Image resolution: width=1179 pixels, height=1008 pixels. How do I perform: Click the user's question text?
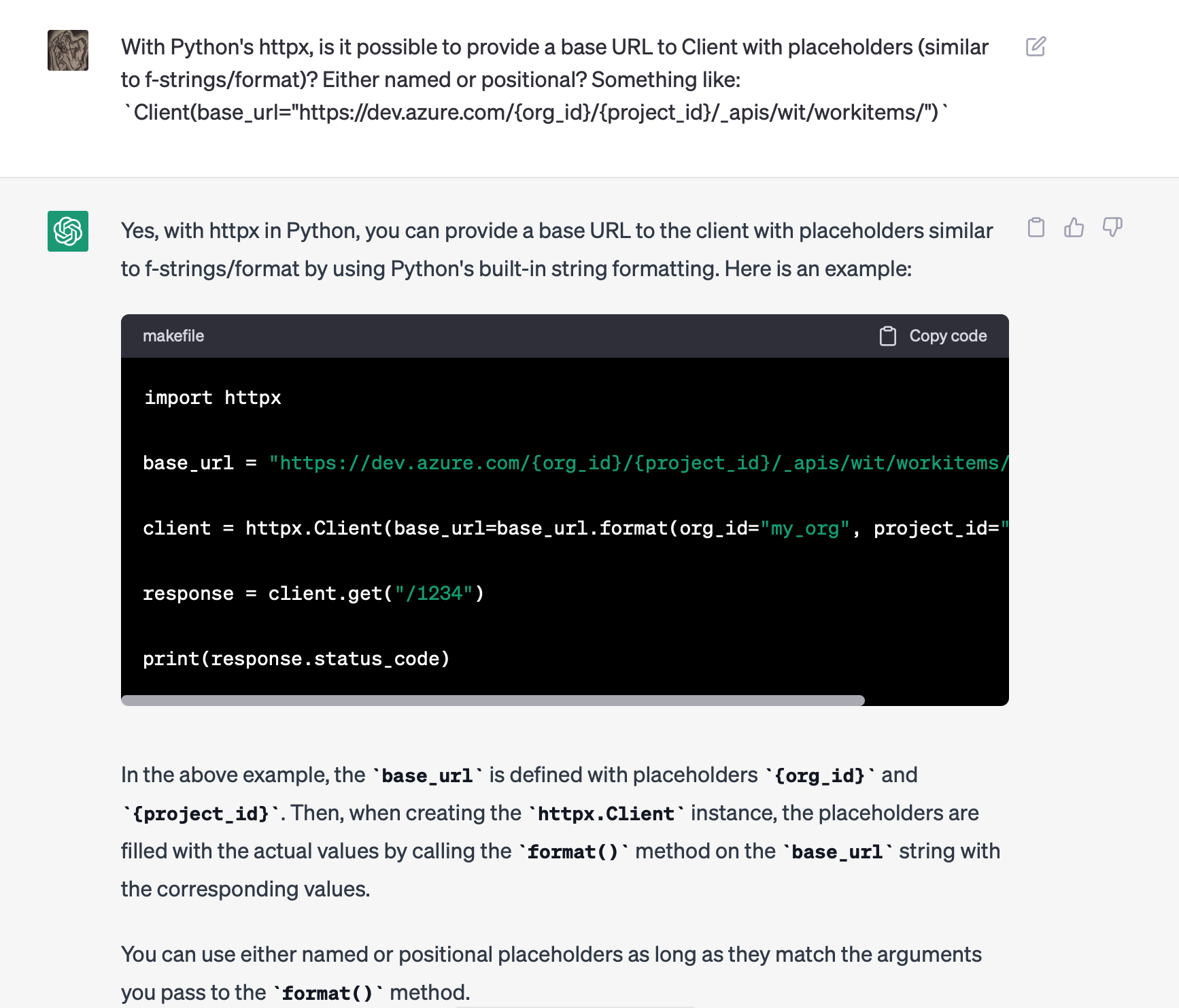[x=555, y=80]
